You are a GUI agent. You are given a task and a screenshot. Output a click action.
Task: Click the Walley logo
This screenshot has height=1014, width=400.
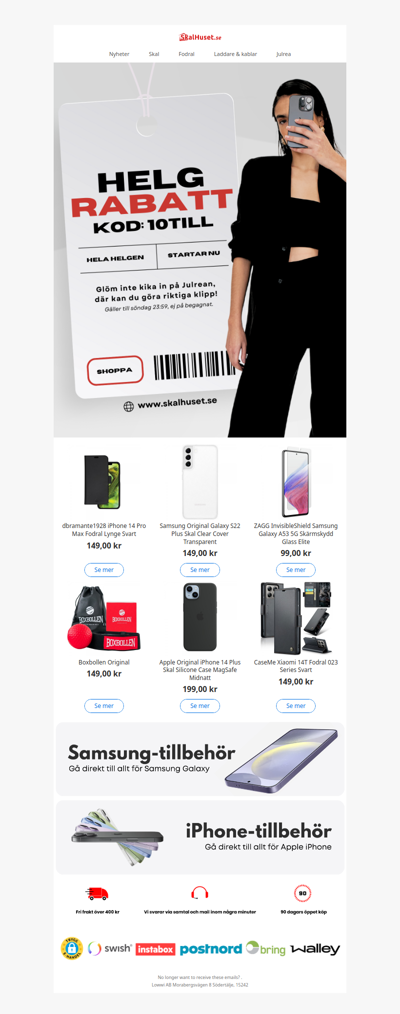coord(315,949)
